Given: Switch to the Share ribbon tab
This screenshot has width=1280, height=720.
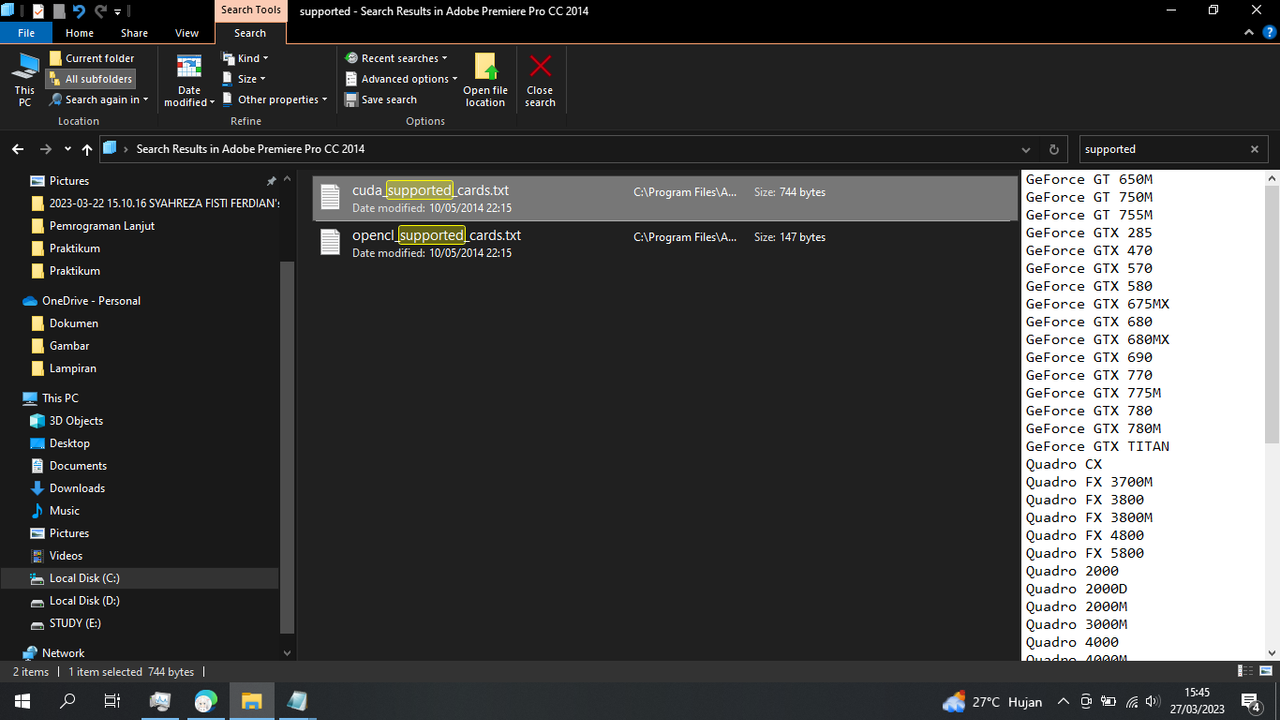Looking at the screenshot, I should [134, 33].
